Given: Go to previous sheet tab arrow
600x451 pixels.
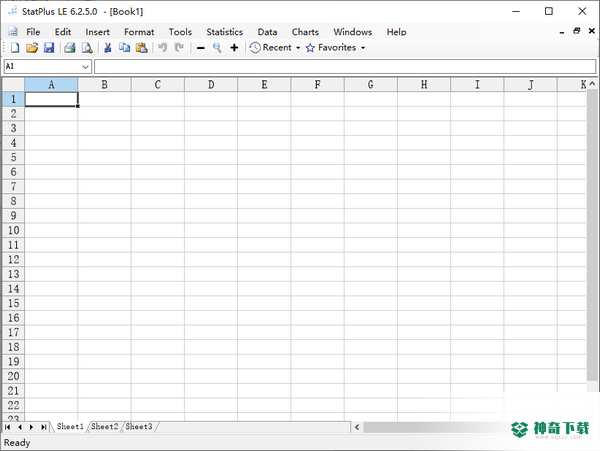Looking at the screenshot, I should tap(20, 427).
